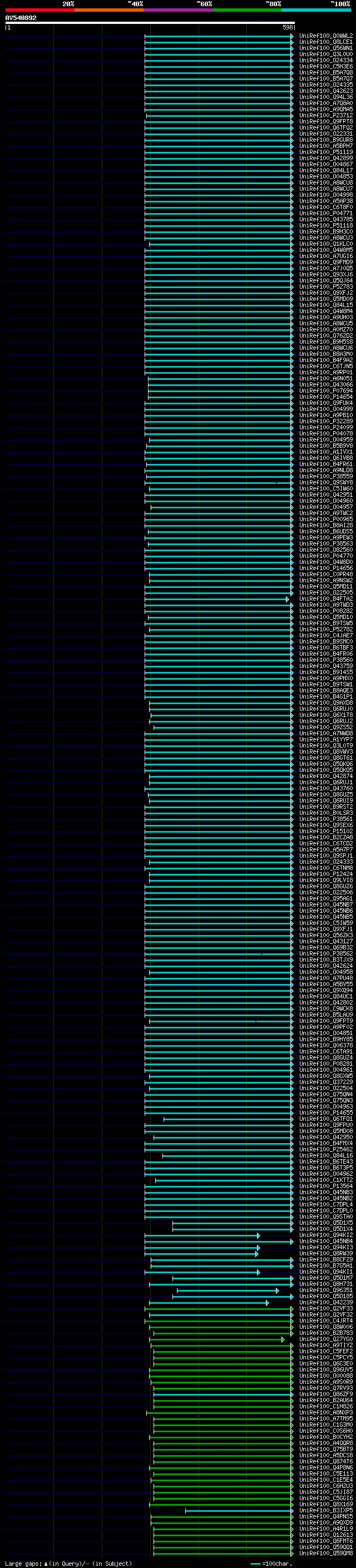Select the UniRef100_P23712 label
This screenshot has height=1568, width=356.
click(x=326, y=116)
